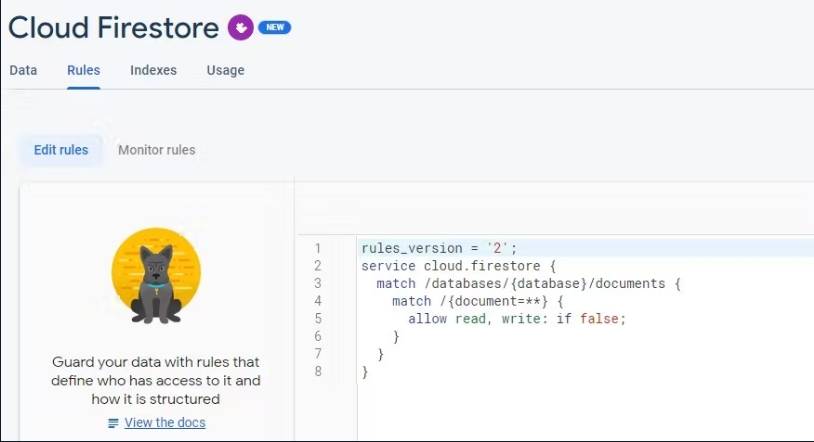Place the cursor on service cloud.firestore line
Image resolution: width=814 pixels, height=442 pixels.
[458, 266]
